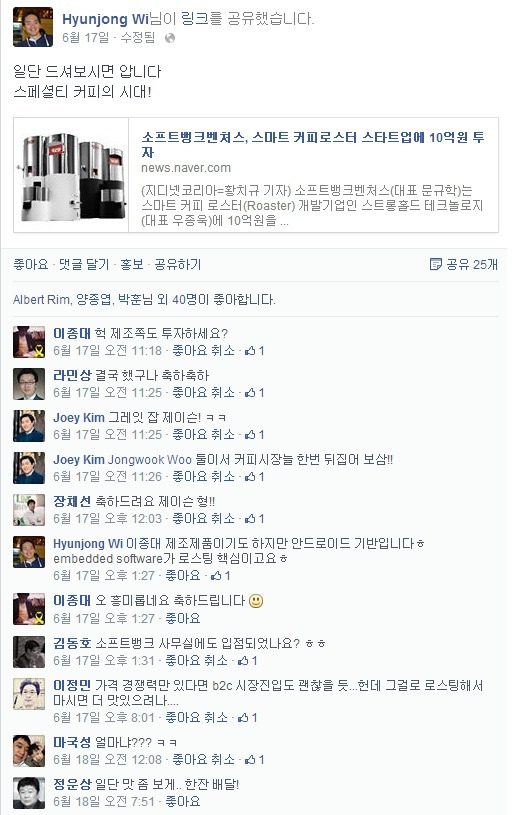Open the 수정됨 edit history link
The height and width of the screenshot is (815, 512).
point(138,37)
